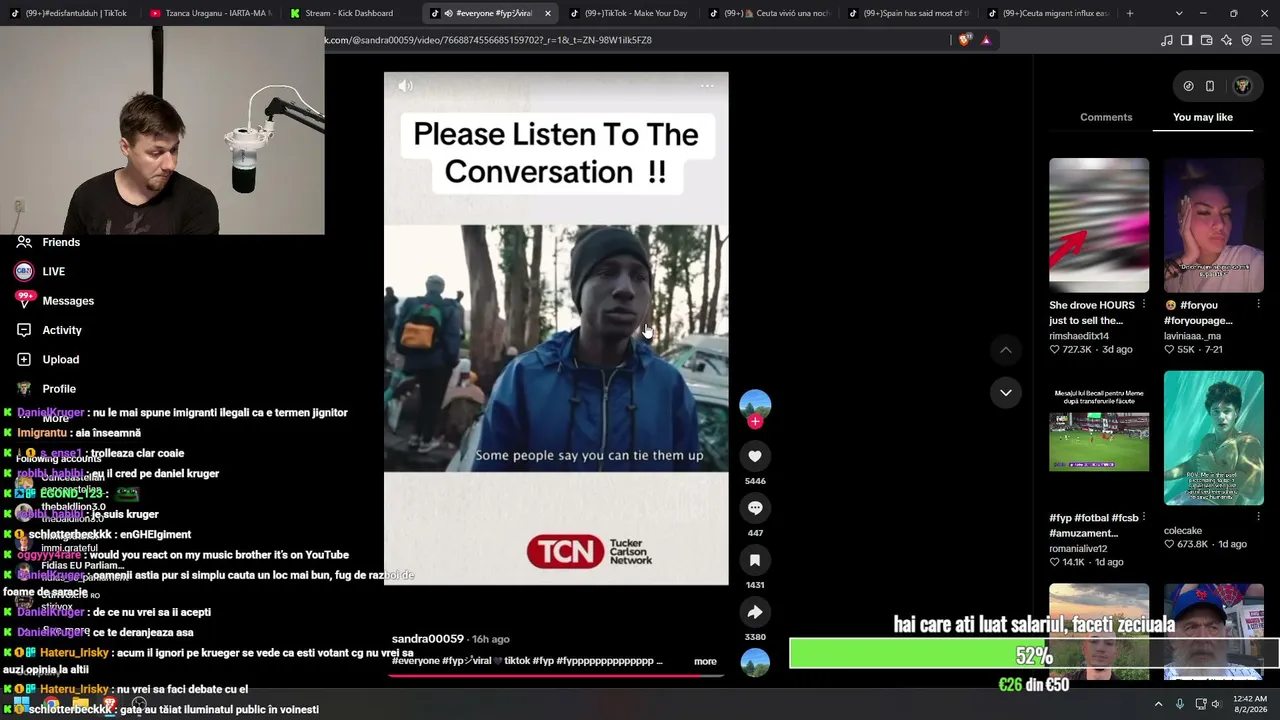Open the Brave Shields lion icon
This screenshot has width=1280, height=720.
click(964, 40)
